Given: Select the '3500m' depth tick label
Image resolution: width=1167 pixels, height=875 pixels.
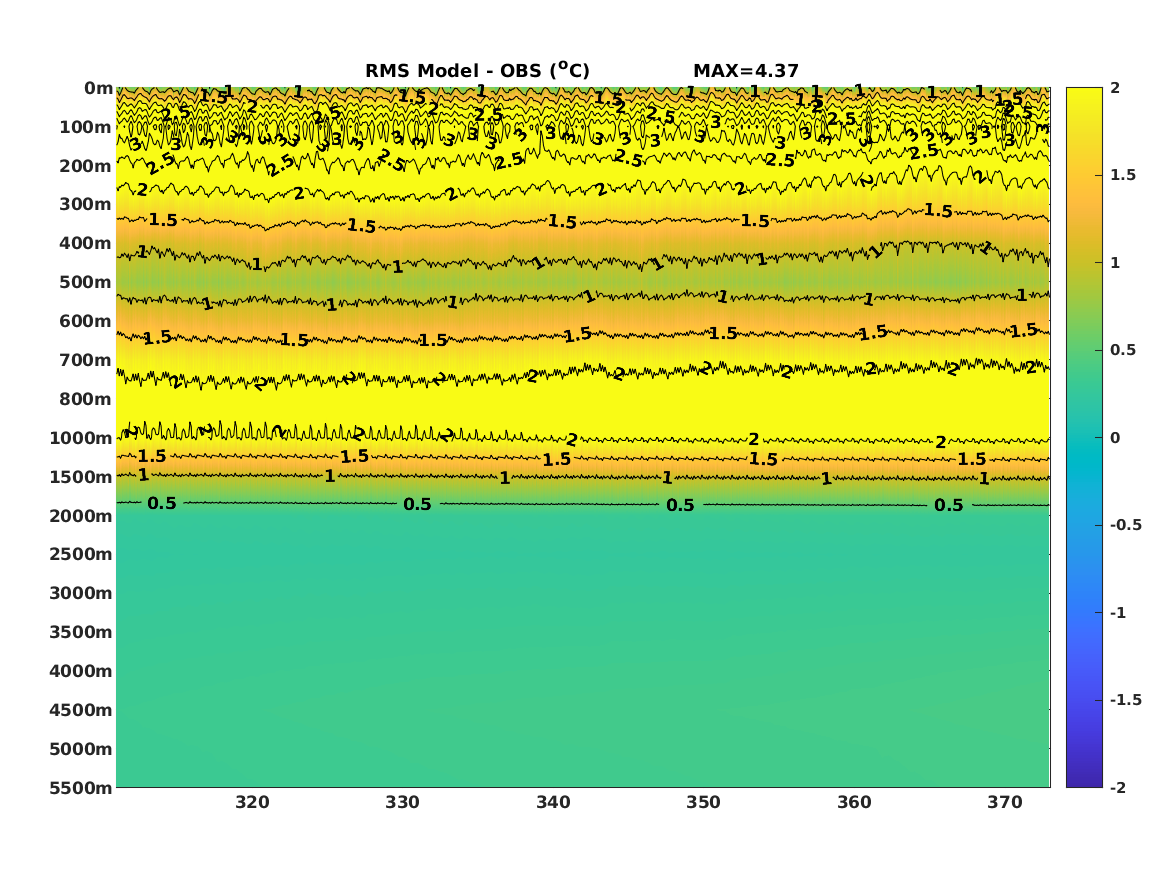Looking at the screenshot, I should pos(81,632).
